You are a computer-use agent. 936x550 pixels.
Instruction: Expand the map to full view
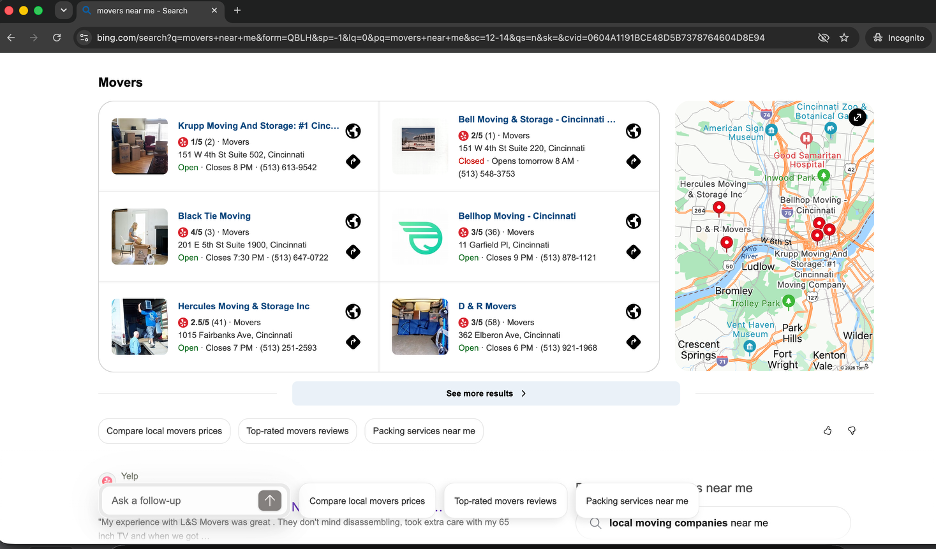coord(857,117)
